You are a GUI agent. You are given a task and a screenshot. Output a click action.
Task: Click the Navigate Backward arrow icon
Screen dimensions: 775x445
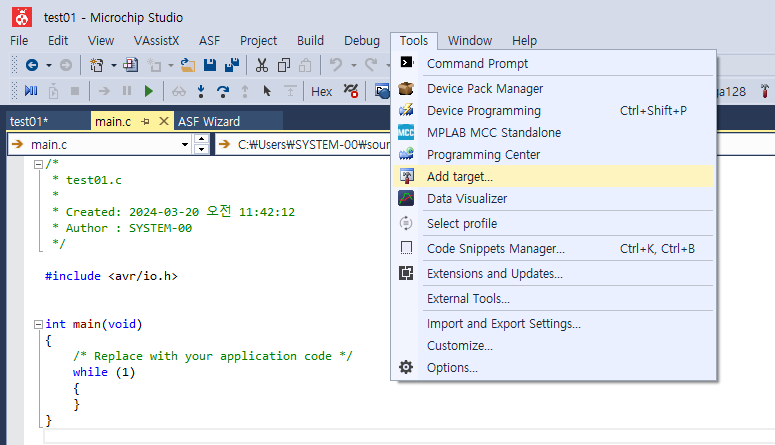pyautogui.click(x=32, y=65)
